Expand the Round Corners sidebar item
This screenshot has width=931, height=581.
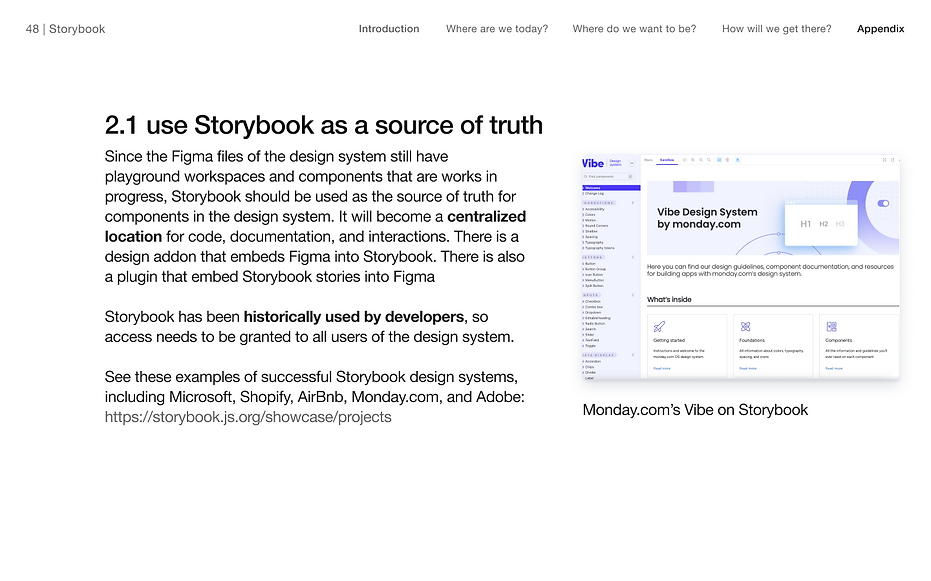click(596, 226)
